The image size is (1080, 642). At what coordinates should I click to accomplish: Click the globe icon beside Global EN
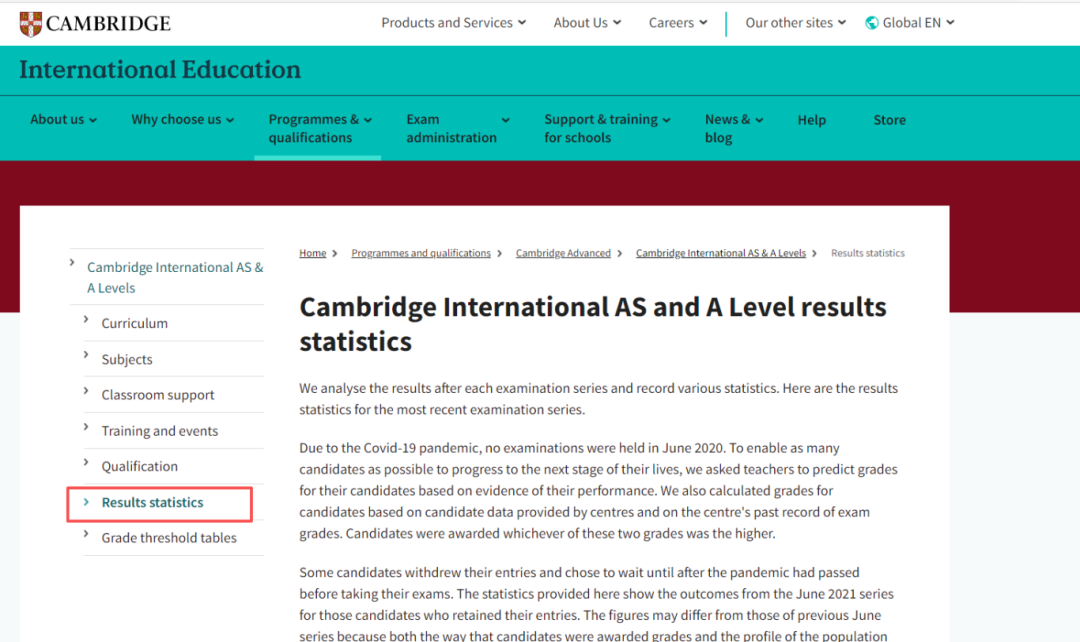[871, 23]
